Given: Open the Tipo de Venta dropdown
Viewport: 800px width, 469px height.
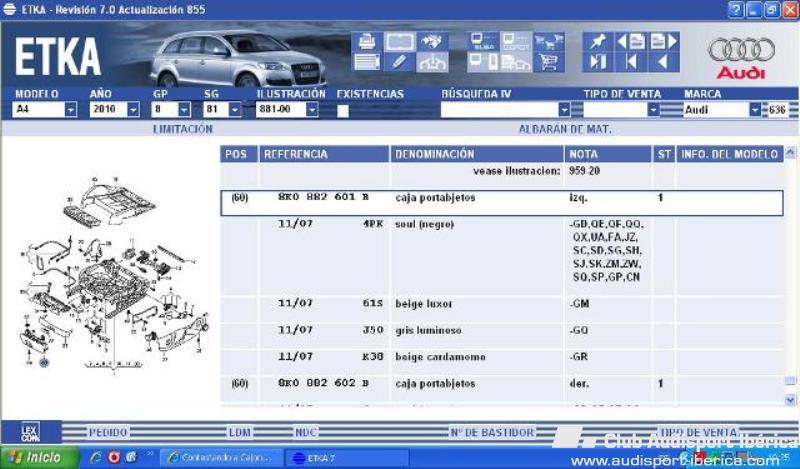Looking at the screenshot, I should (x=653, y=110).
